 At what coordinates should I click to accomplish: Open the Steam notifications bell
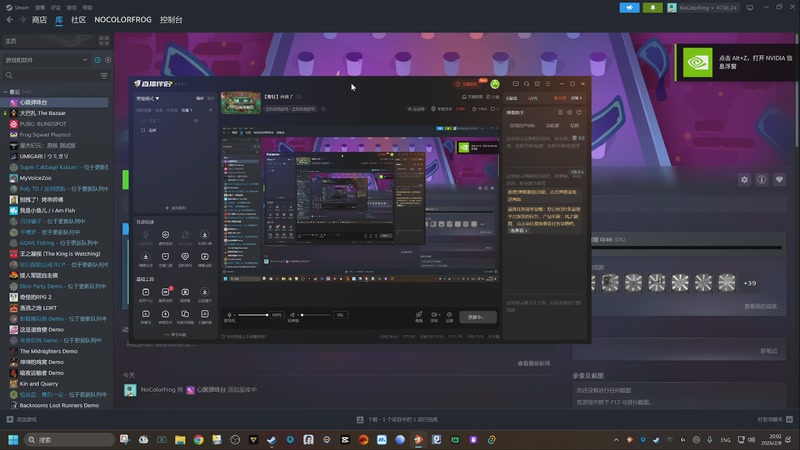653,8
